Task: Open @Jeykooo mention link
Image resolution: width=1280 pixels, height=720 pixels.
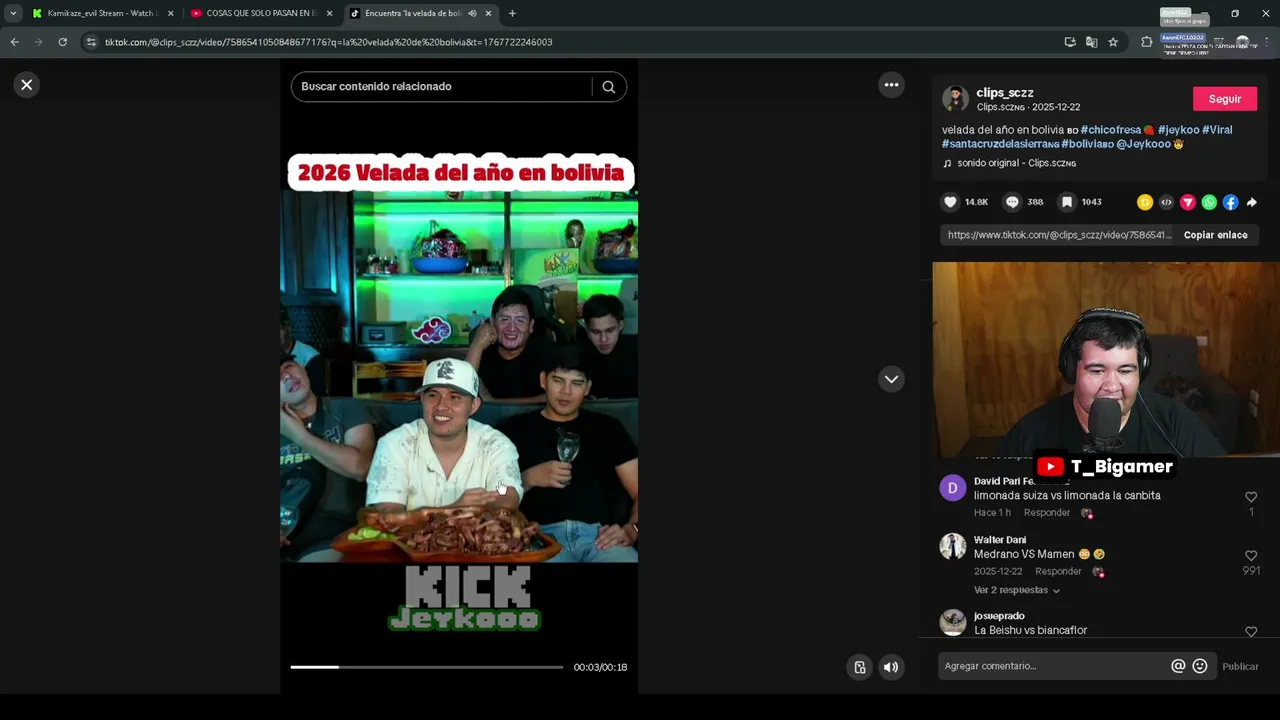Action: [x=1143, y=144]
